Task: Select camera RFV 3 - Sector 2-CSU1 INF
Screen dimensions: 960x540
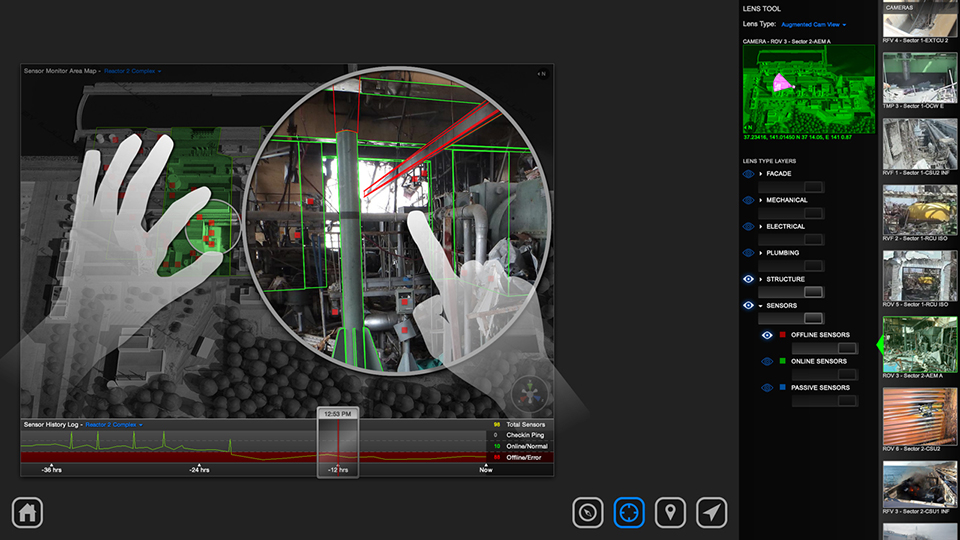Action: point(920,488)
